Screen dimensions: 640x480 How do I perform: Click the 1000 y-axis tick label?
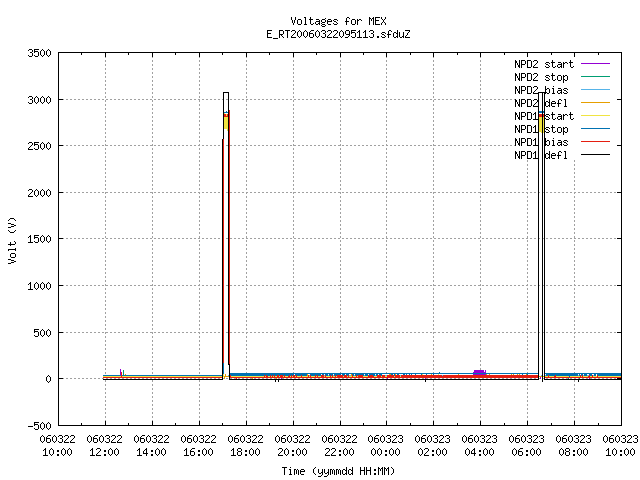click(40, 286)
